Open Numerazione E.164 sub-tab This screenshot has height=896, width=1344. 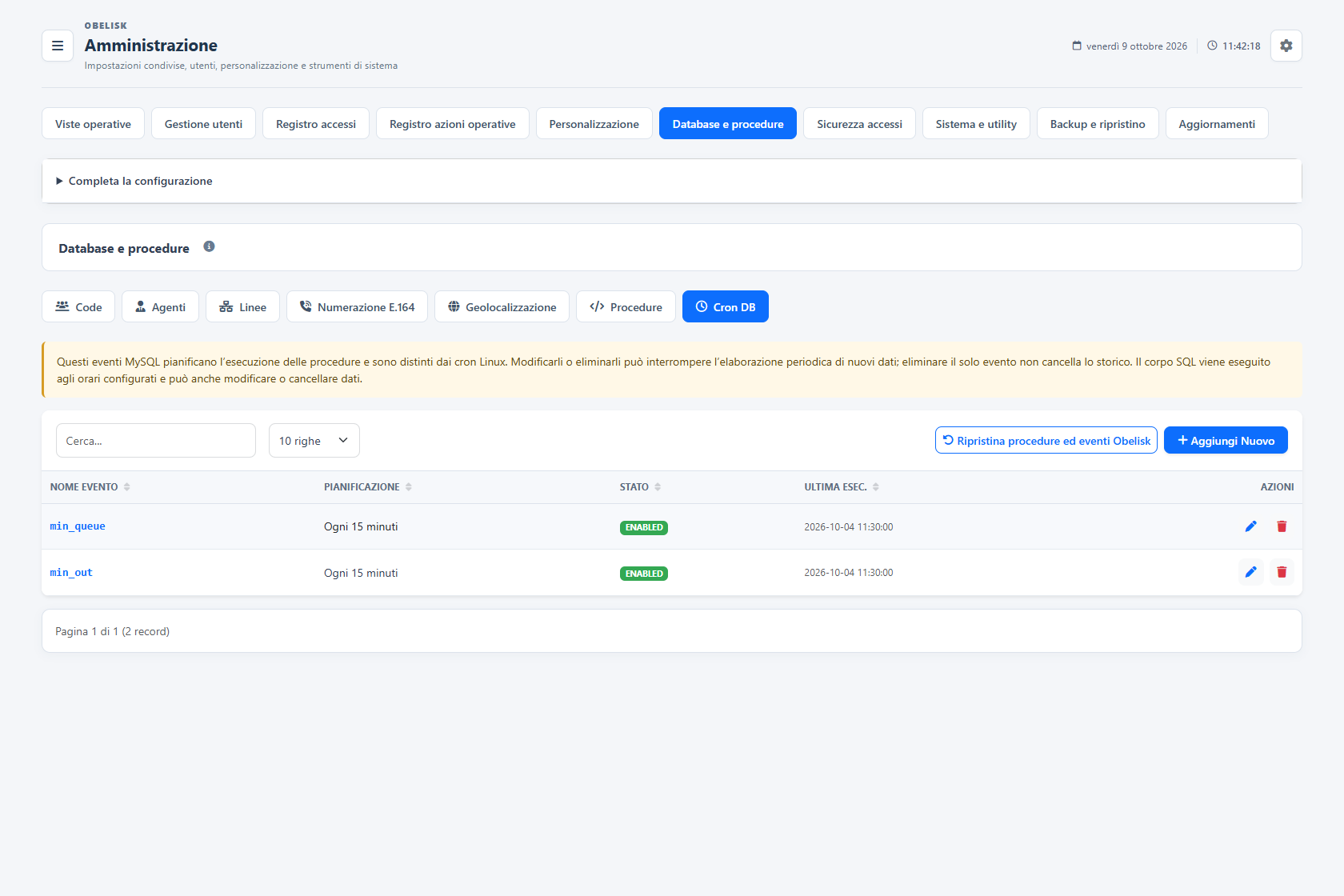coord(357,306)
